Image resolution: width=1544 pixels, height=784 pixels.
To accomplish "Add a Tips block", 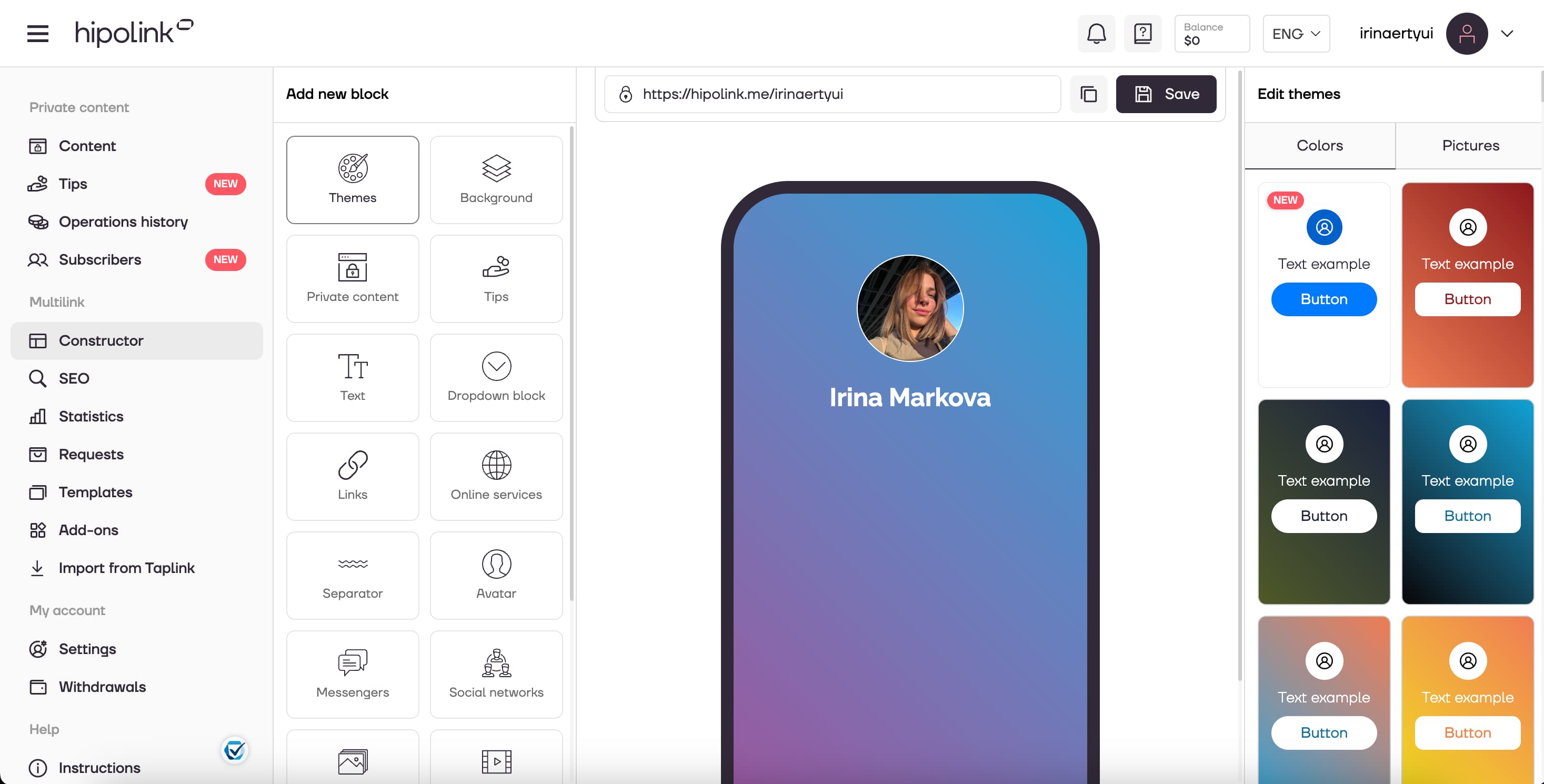I will (x=496, y=278).
